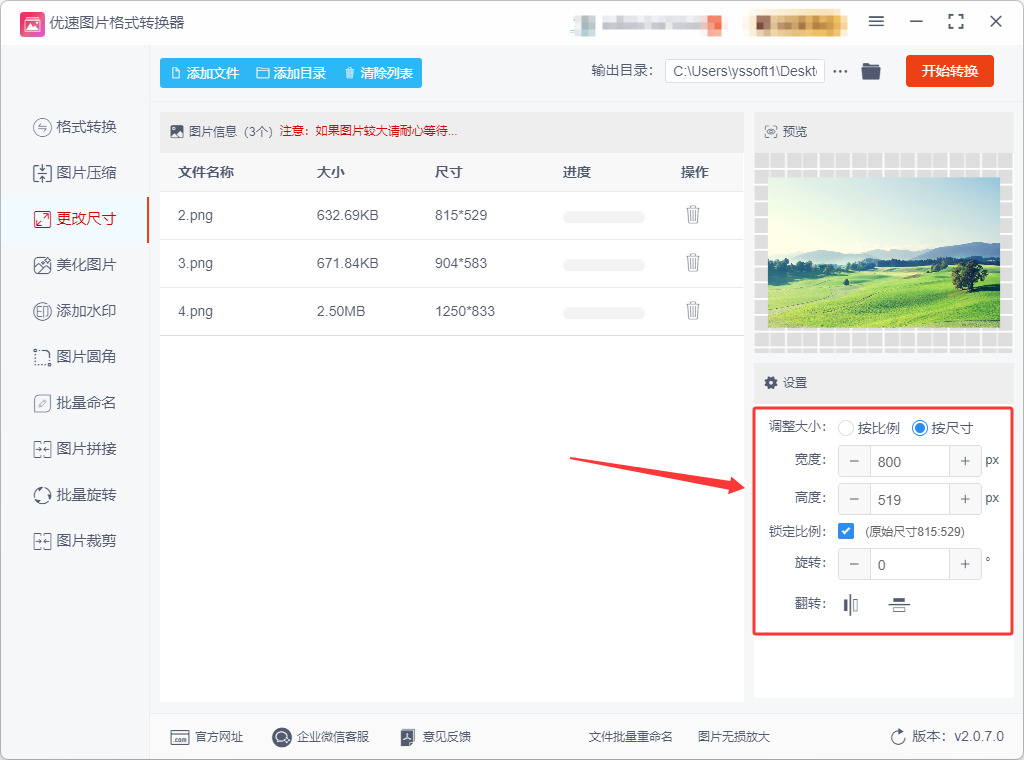Decrease the height value
Image resolution: width=1024 pixels, height=760 pixels.
pyautogui.click(x=854, y=499)
